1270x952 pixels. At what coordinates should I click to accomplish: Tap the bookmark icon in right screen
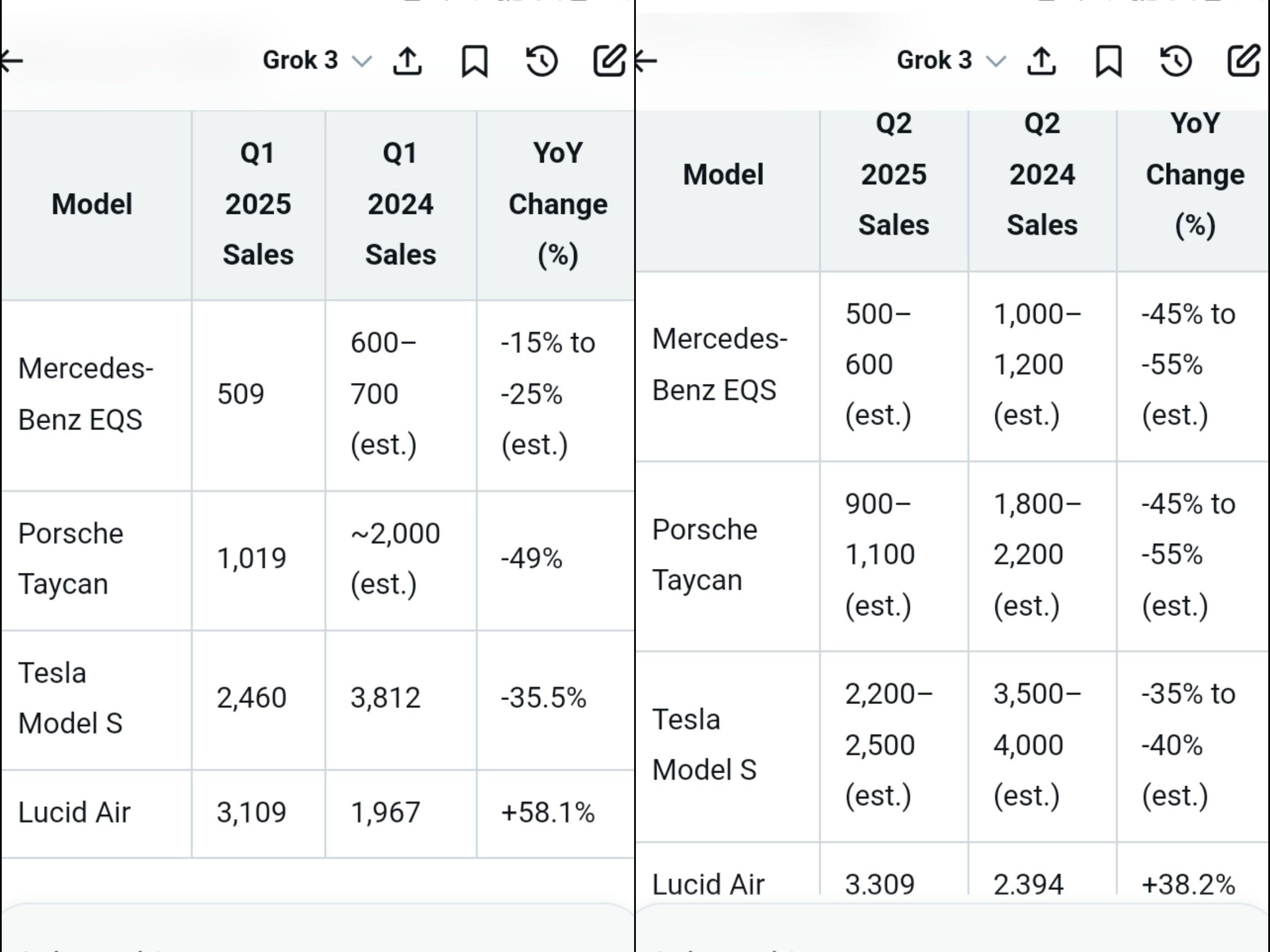1109,61
